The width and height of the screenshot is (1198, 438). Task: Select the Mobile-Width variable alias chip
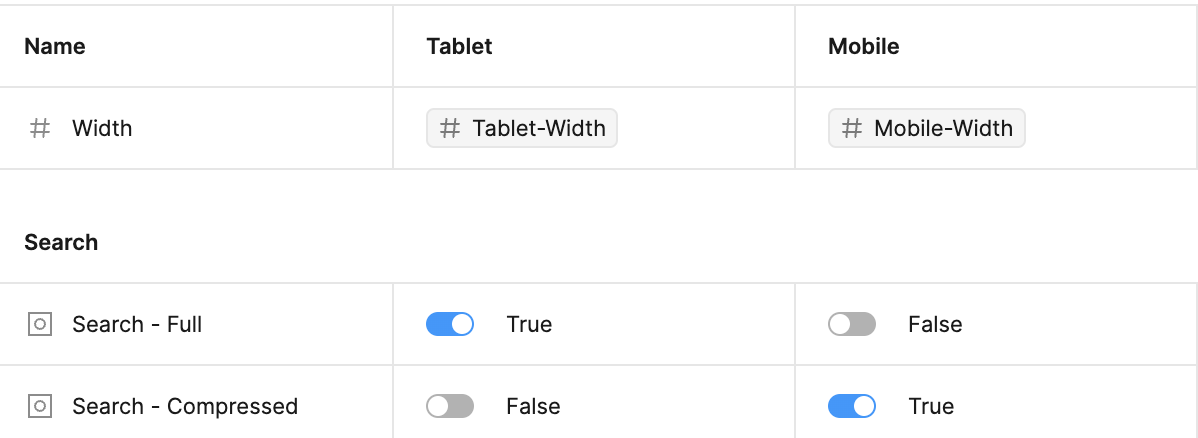[x=927, y=128]
